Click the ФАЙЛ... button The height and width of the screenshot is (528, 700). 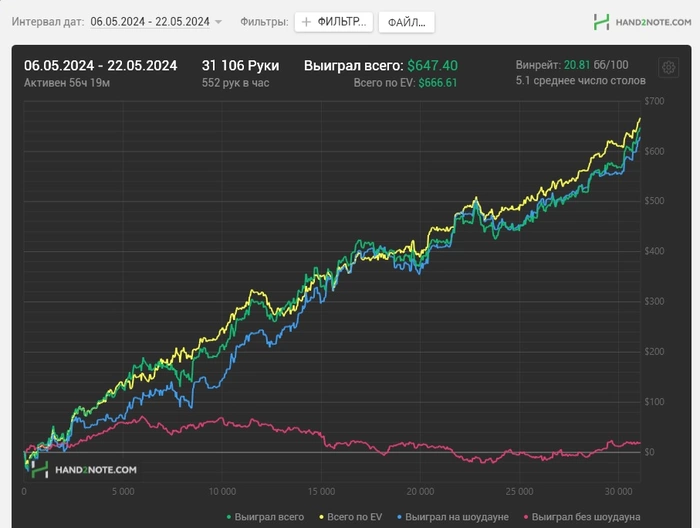(406, 22)
